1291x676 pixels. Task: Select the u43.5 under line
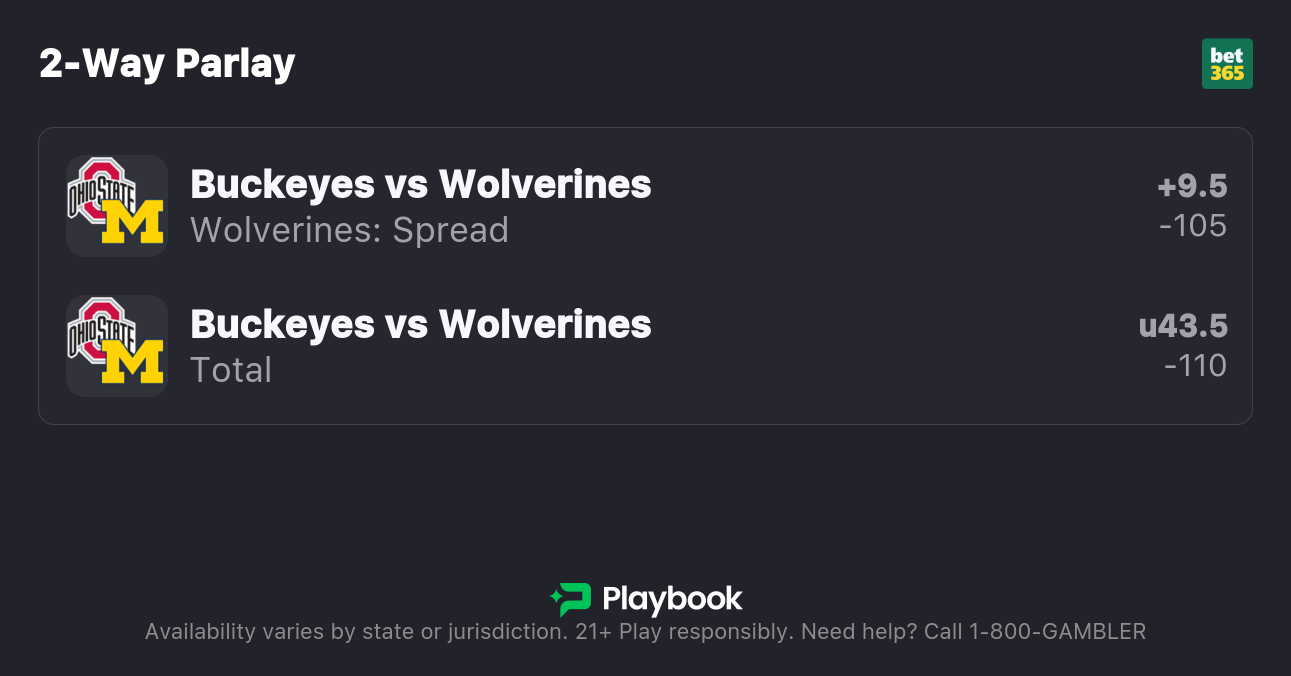[1183, 326]
